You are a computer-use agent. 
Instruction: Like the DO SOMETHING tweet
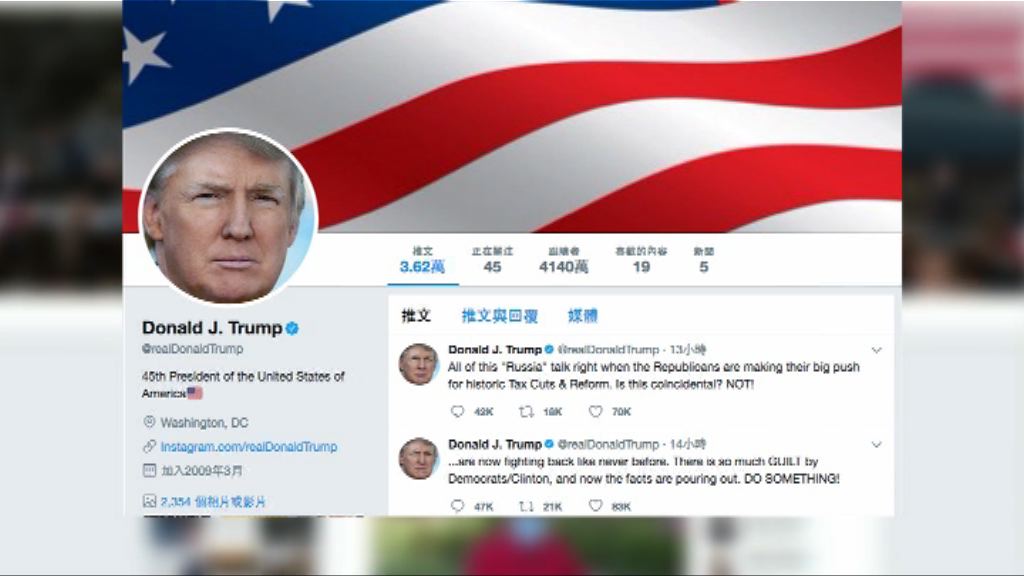click(x=596, y=506)
